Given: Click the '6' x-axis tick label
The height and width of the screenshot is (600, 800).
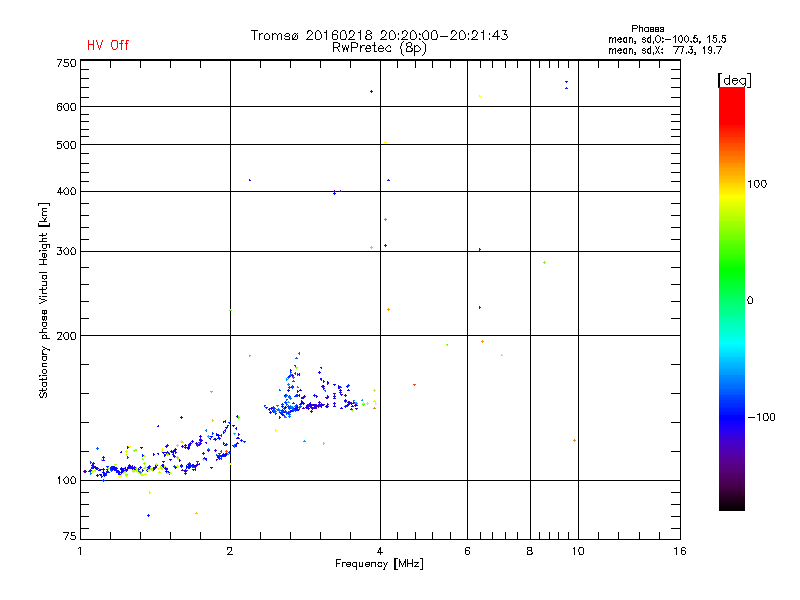Looking at the screenshot, I should click(467, 551).
